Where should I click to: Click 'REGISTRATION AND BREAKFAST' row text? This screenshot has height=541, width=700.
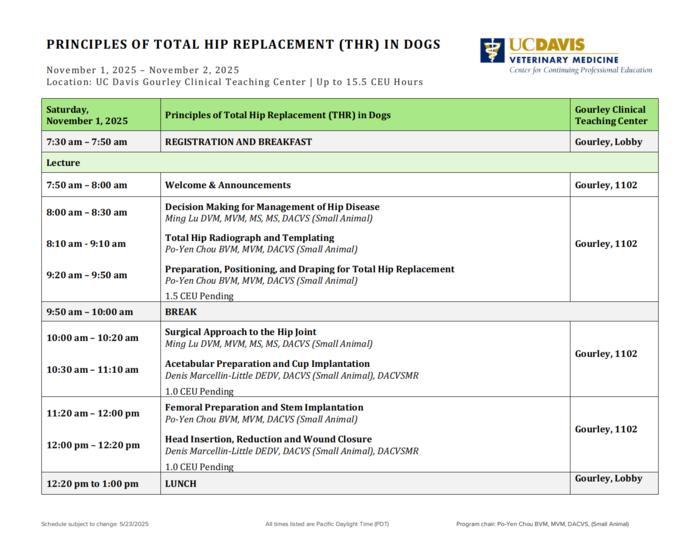pos(238,141)
